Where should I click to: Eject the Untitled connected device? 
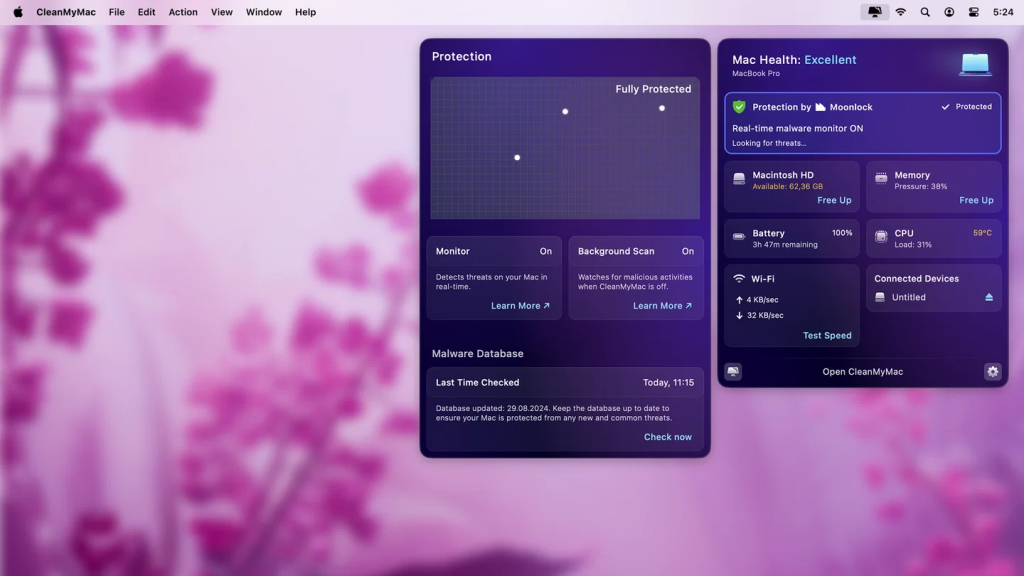989,297
